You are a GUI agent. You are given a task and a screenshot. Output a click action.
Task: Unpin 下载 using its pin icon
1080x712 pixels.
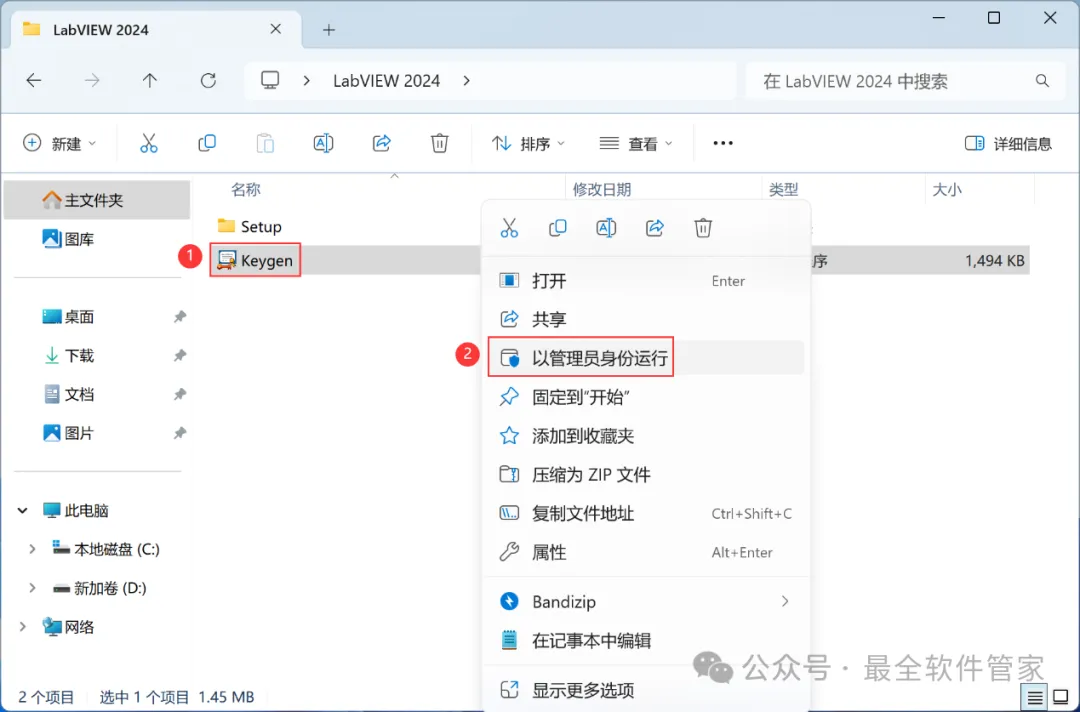click(179, 355)
